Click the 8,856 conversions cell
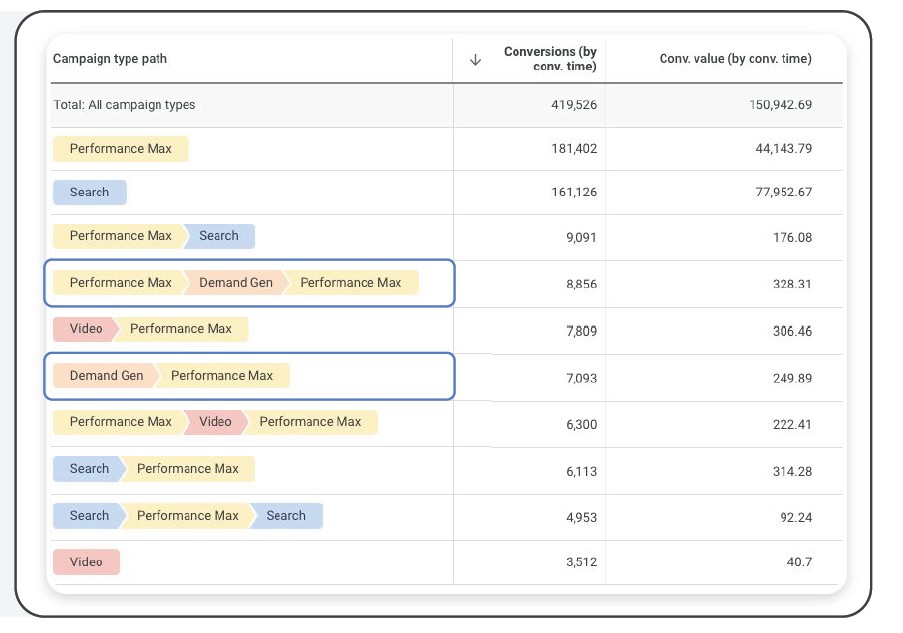The image size is (903, 633). click(x=581, y=284)
